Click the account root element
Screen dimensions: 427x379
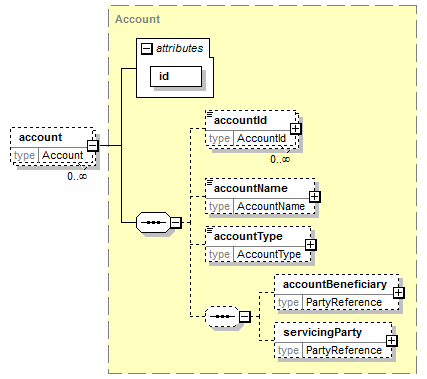(x=53, y=146)
